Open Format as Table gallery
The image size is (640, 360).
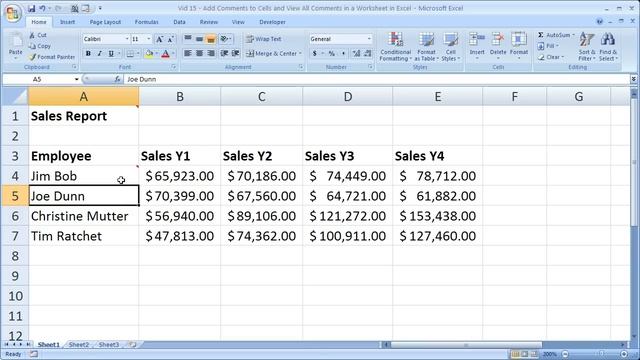pyautogui.click(x=427, y=47)
